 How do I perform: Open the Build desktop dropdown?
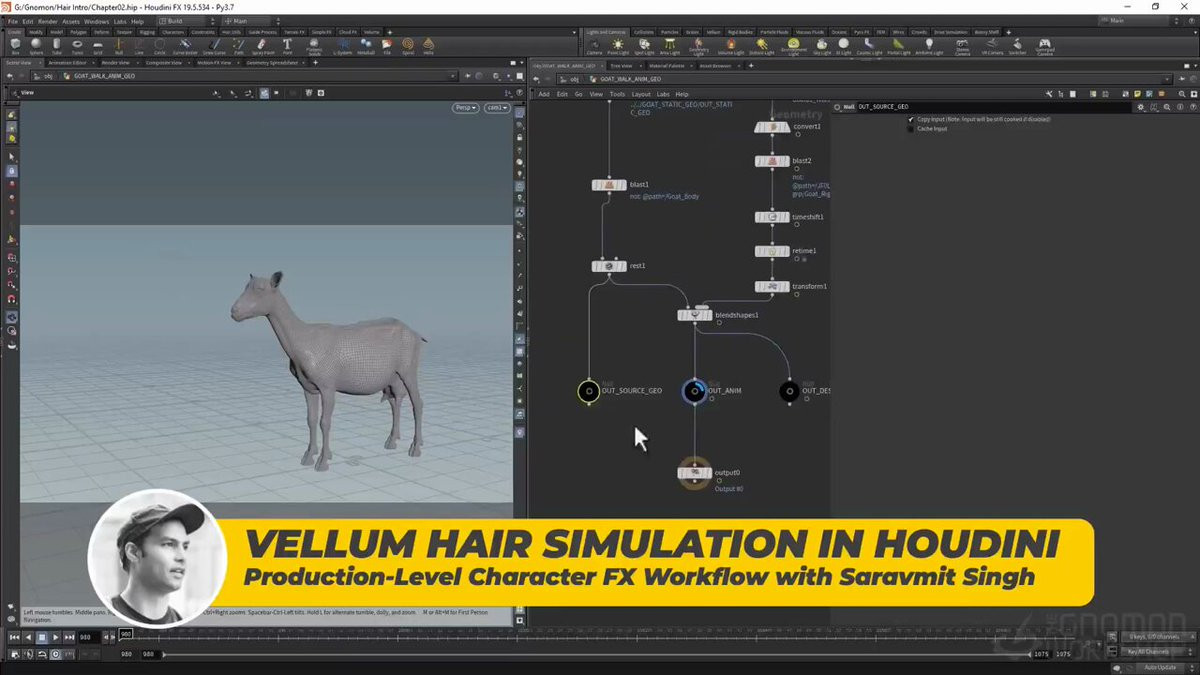tap(187, 20)
